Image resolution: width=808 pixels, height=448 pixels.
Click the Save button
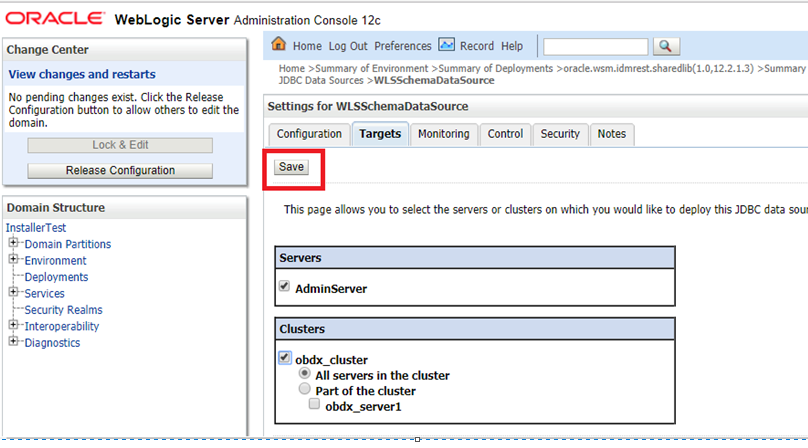pos(291,167)
